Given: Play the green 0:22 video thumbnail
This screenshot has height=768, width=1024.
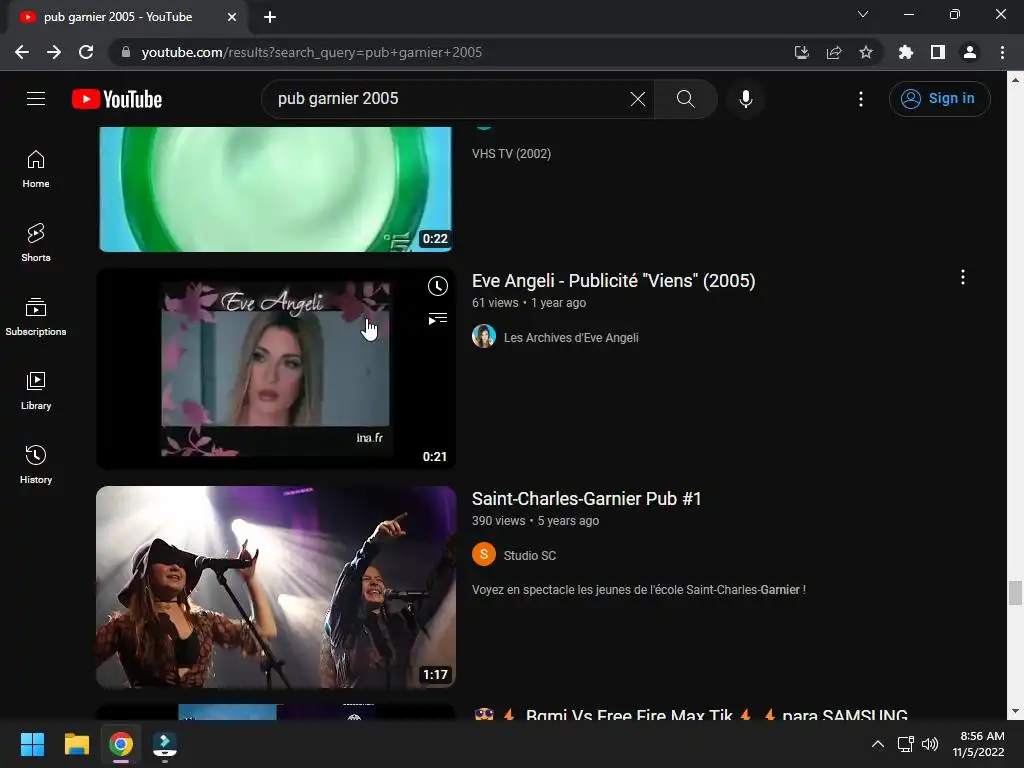Looking at the screenshot, I should (276, 189).
